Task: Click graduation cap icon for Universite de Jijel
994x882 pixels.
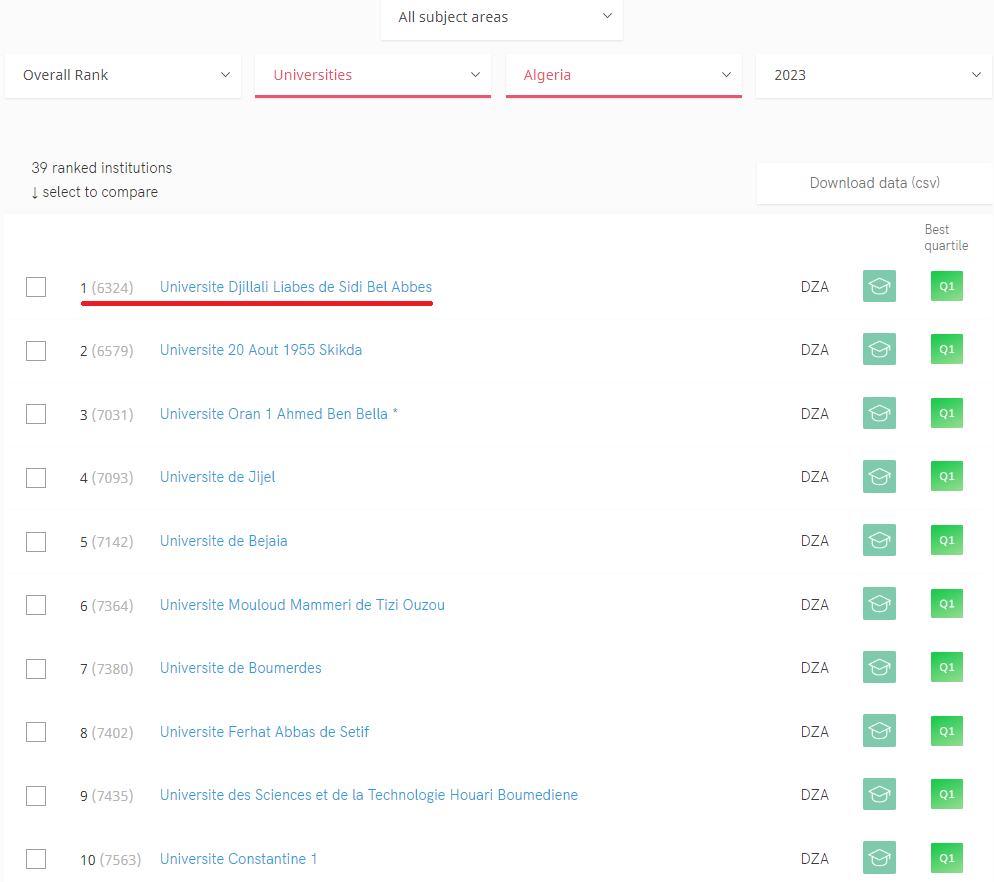Action: pyautogui.click(x=879, y=476)
